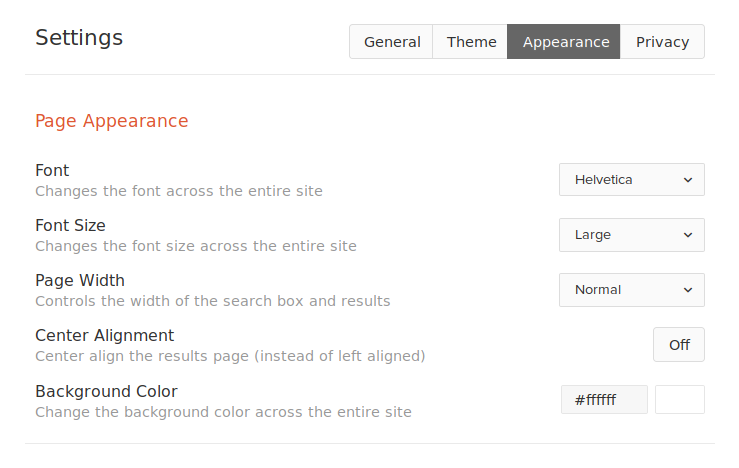Click the #ffffff hex color input field
Viewport: 739px width, 468px height.
604,400
